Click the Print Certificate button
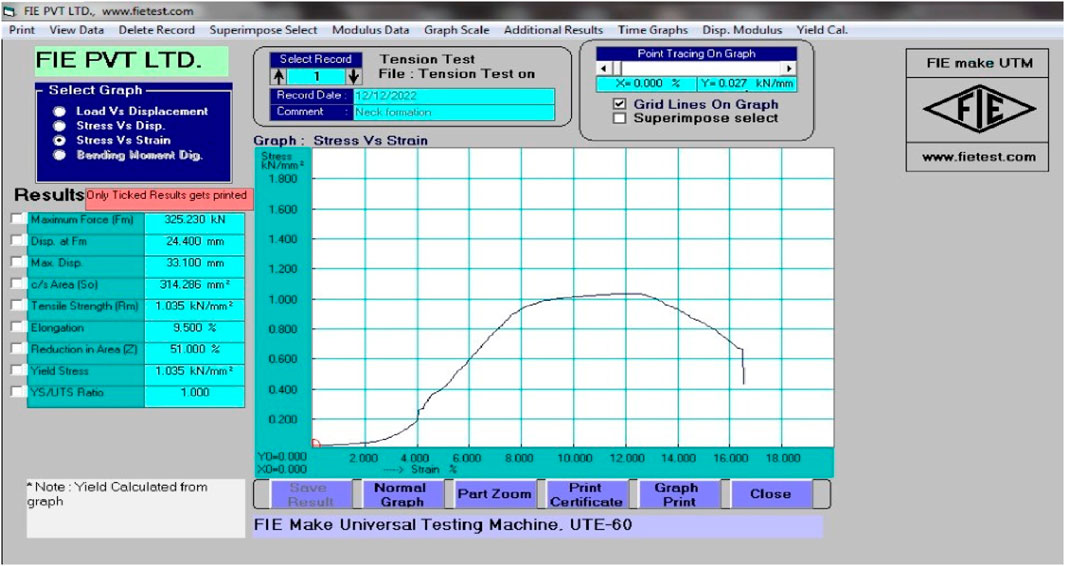The image size is (1065, 566). pyautogui.click(x=586, y=495)
